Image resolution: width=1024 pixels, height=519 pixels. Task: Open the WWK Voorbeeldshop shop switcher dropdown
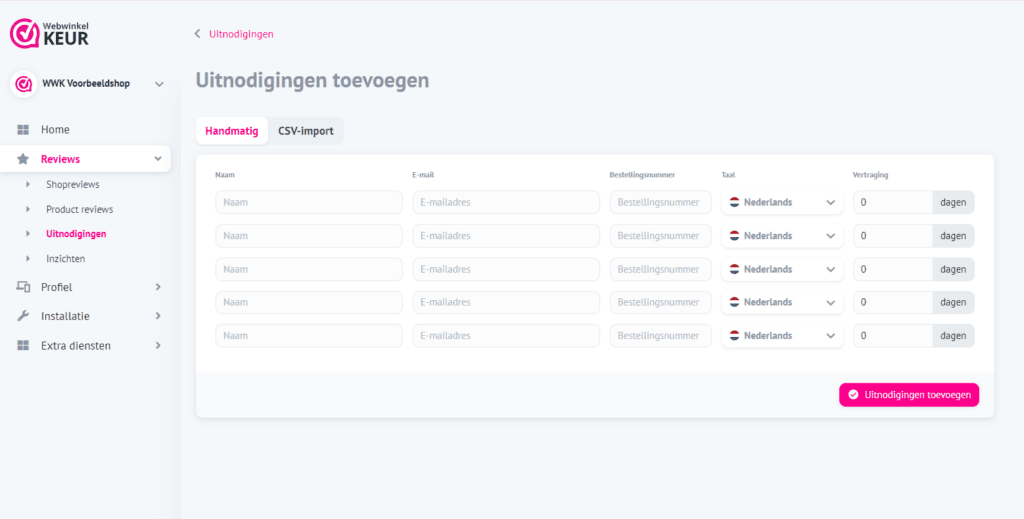point(159,84)
